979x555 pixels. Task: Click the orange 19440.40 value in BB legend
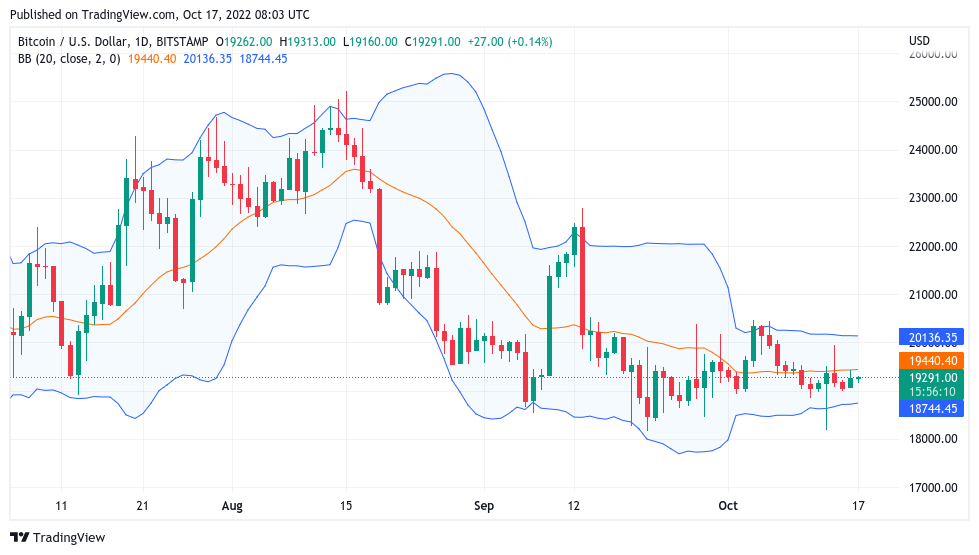click(153, 59)
